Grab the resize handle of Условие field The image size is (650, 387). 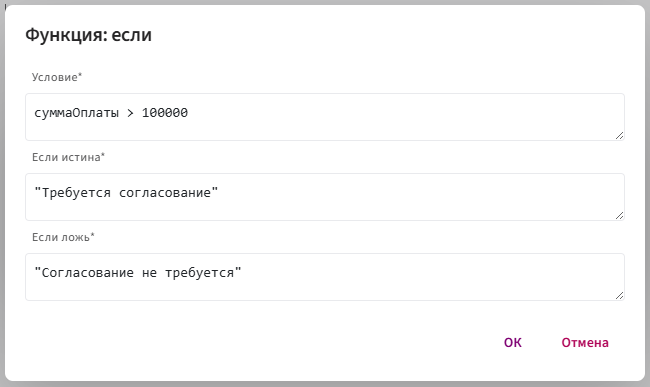tap(619, 135)
